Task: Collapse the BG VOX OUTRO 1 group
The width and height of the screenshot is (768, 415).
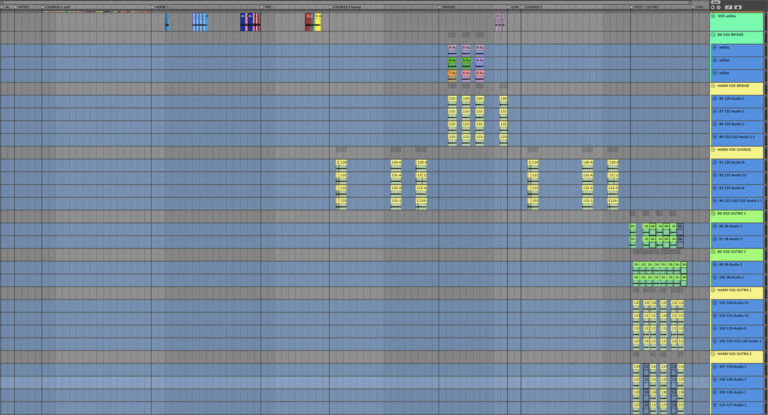Action: tap(714, 214)
